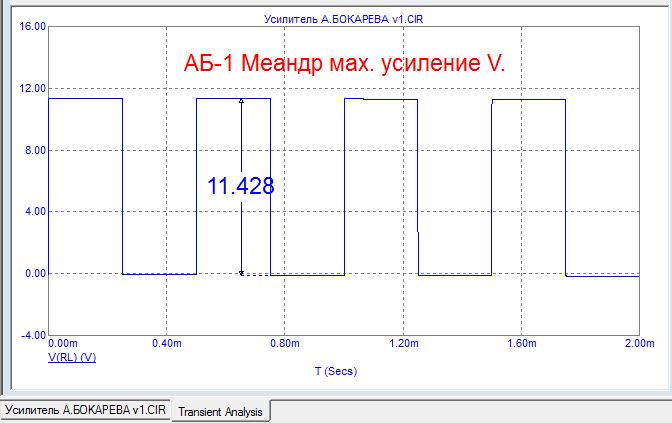Click the 0.00m X-axis time value
Viewport: 672px width, 423px height.
[62, 344]
